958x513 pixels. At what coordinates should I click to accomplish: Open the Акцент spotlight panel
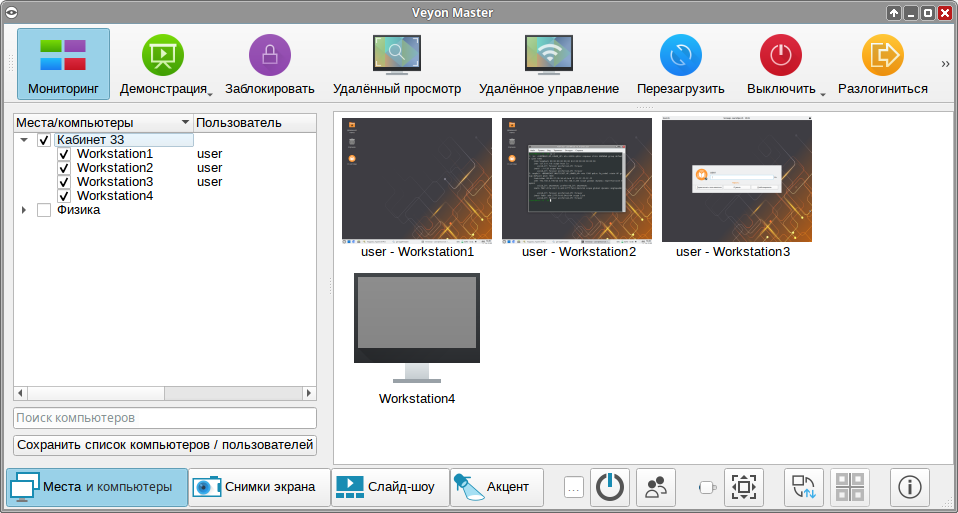coord(497,487)
